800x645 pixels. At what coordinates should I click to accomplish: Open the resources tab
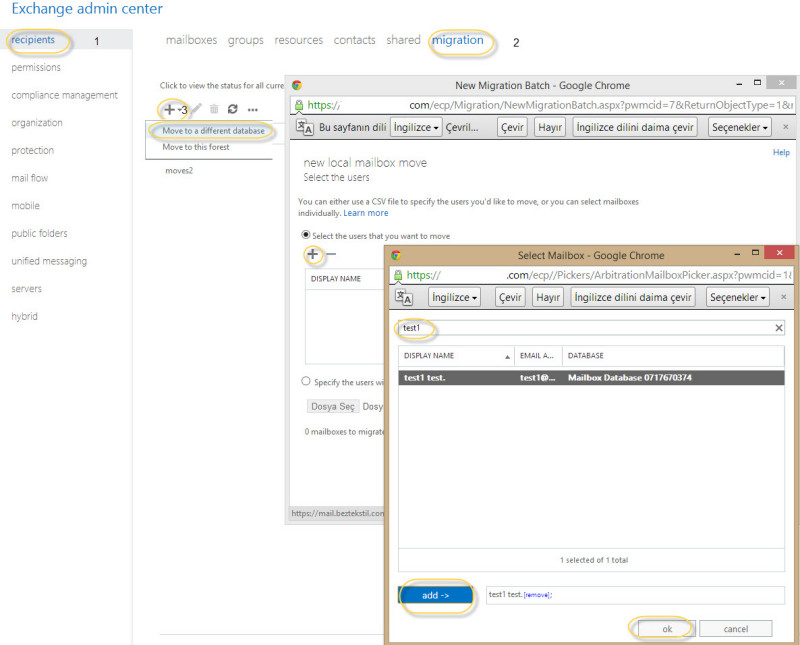(x=298, y=40)
